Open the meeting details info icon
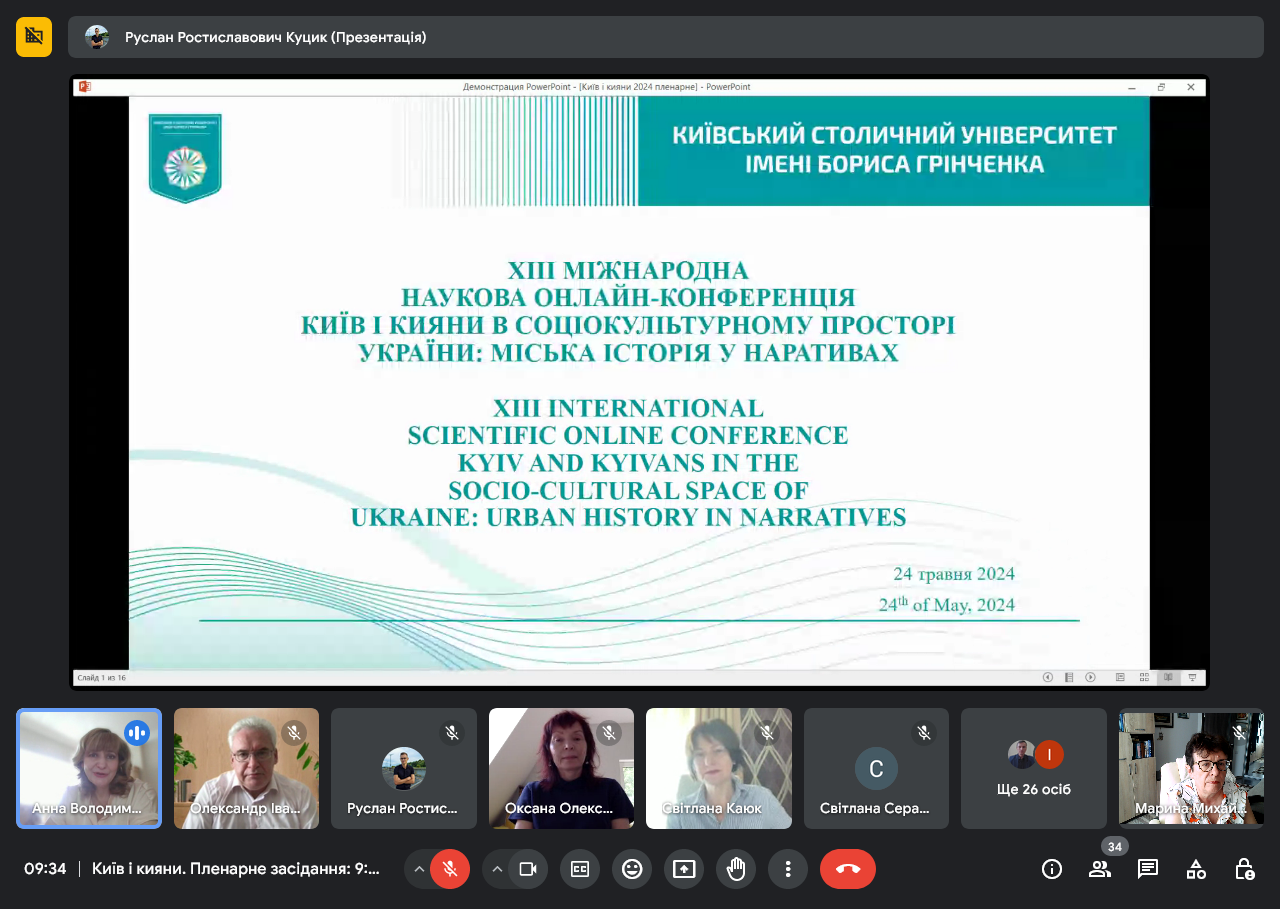The height and width of the screenshot is (909, 1280). (1051, 869)
